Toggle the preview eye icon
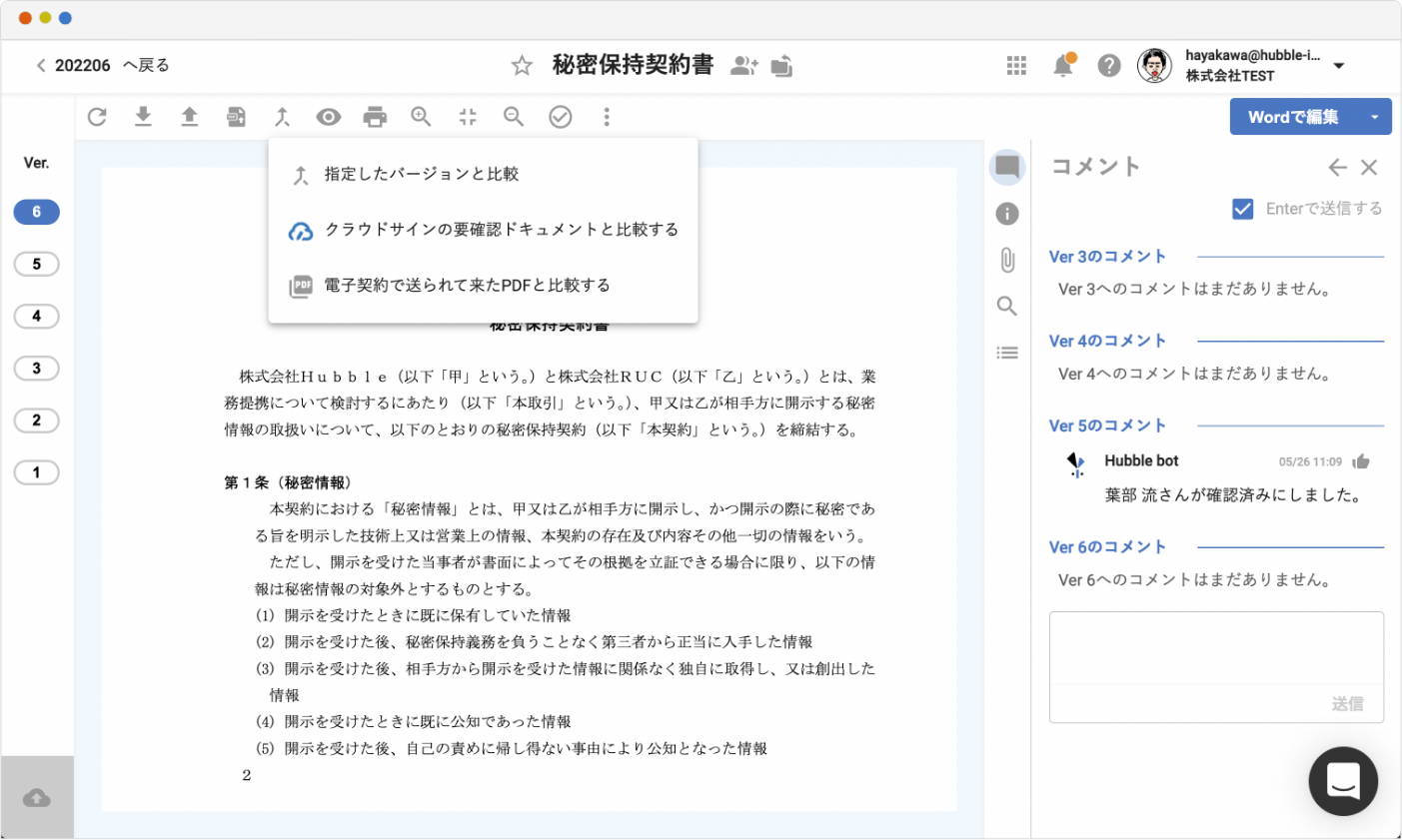Screen dimensions: 1402x840 tap(328, 117)
